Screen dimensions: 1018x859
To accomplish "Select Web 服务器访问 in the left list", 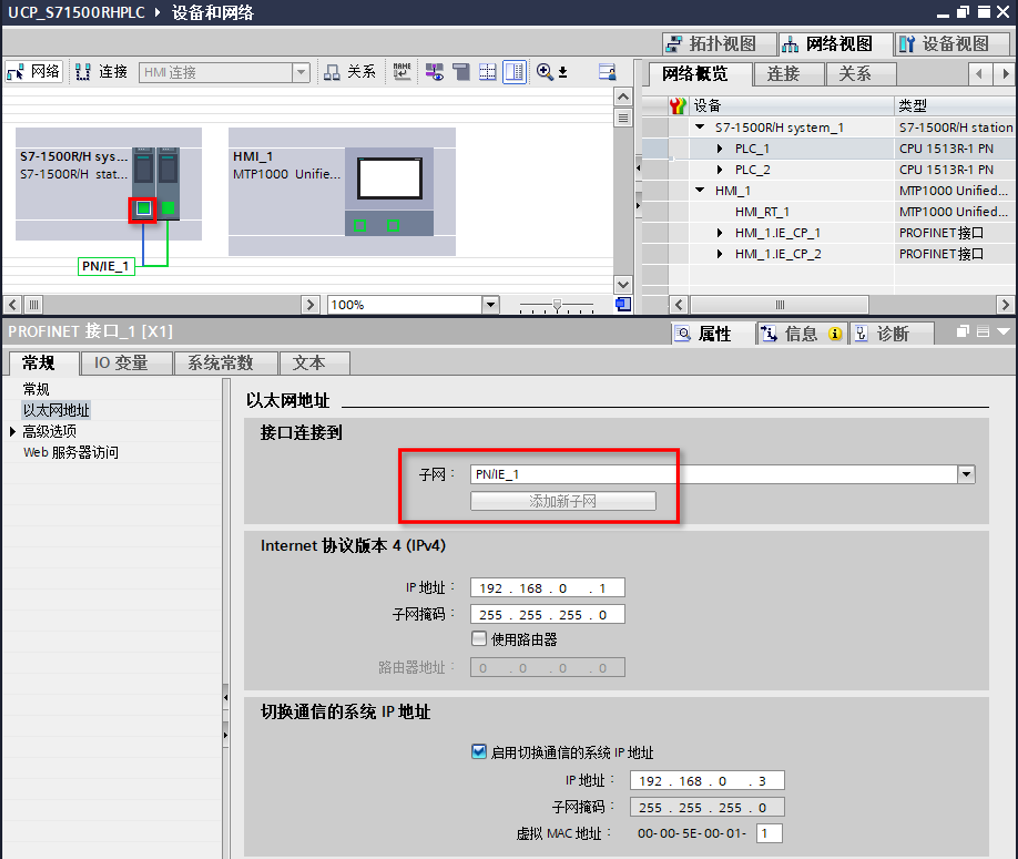I will (70, 453).
